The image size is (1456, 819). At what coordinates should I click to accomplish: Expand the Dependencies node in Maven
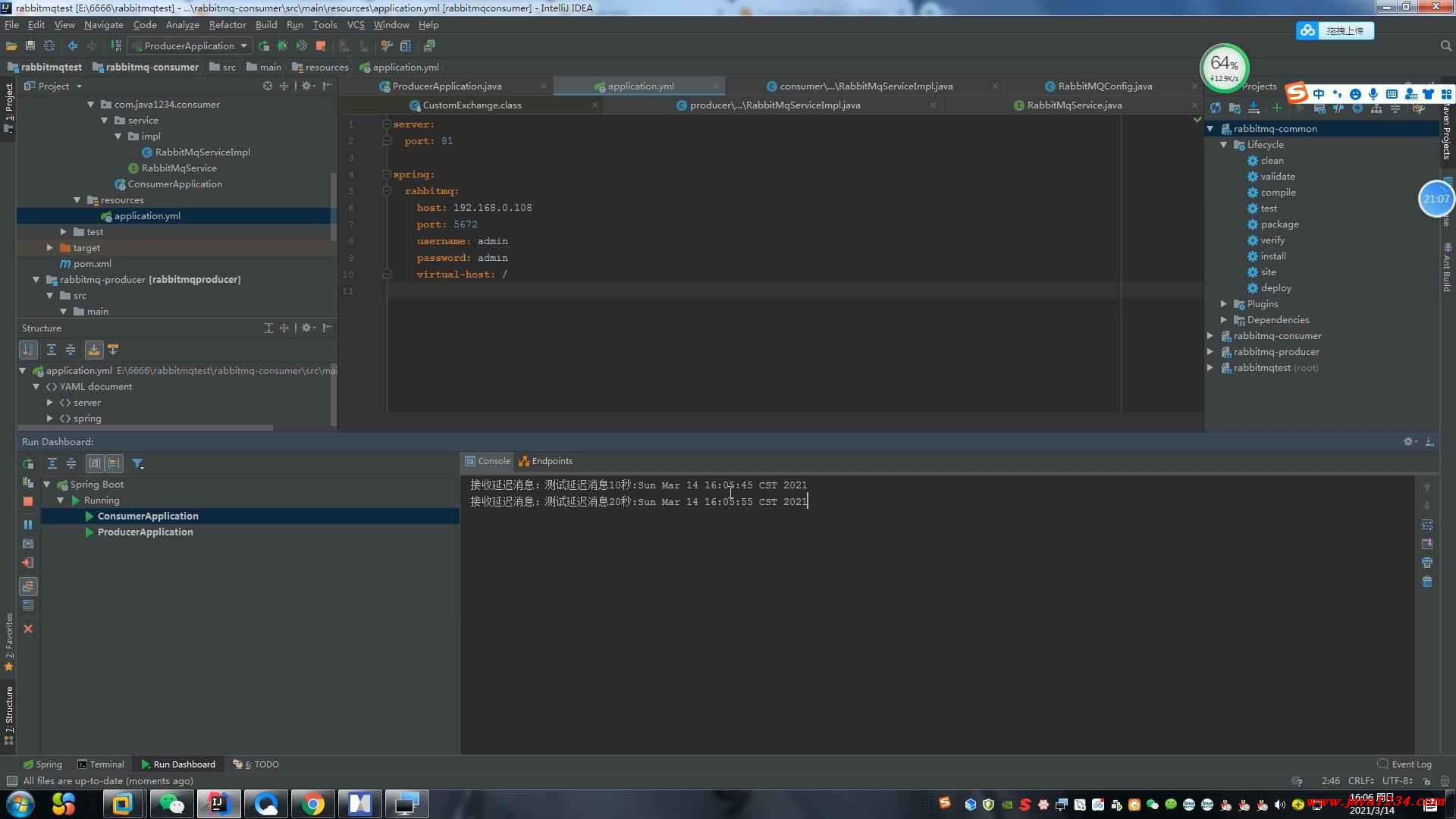pyautogui.click(x=1224, y=320)
